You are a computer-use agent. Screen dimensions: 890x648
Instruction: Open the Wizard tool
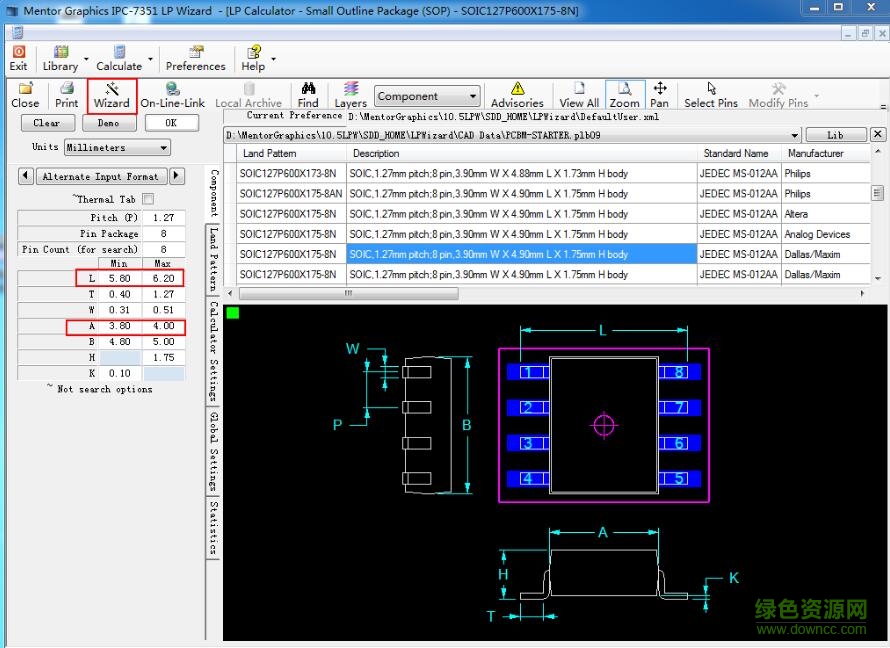click(112, 95)
